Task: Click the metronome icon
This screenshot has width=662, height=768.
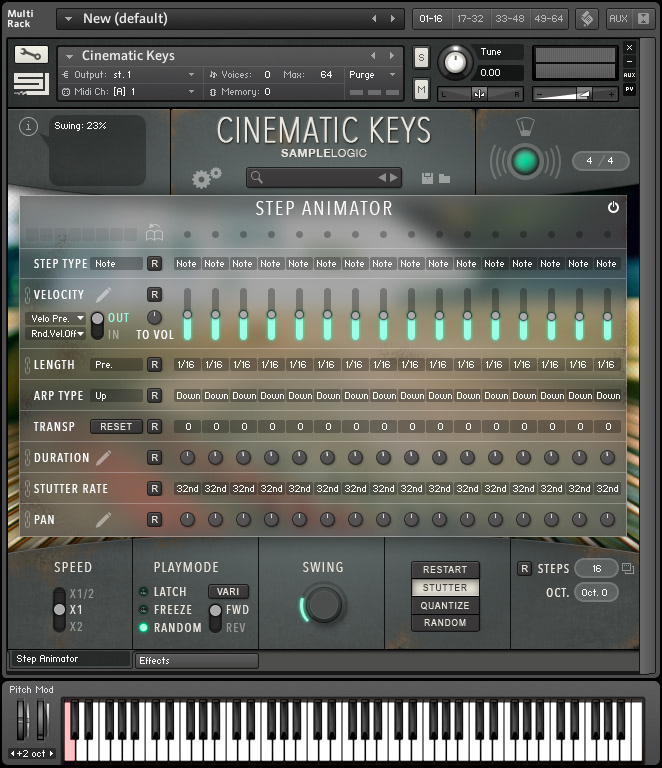Action: (525, 126)
